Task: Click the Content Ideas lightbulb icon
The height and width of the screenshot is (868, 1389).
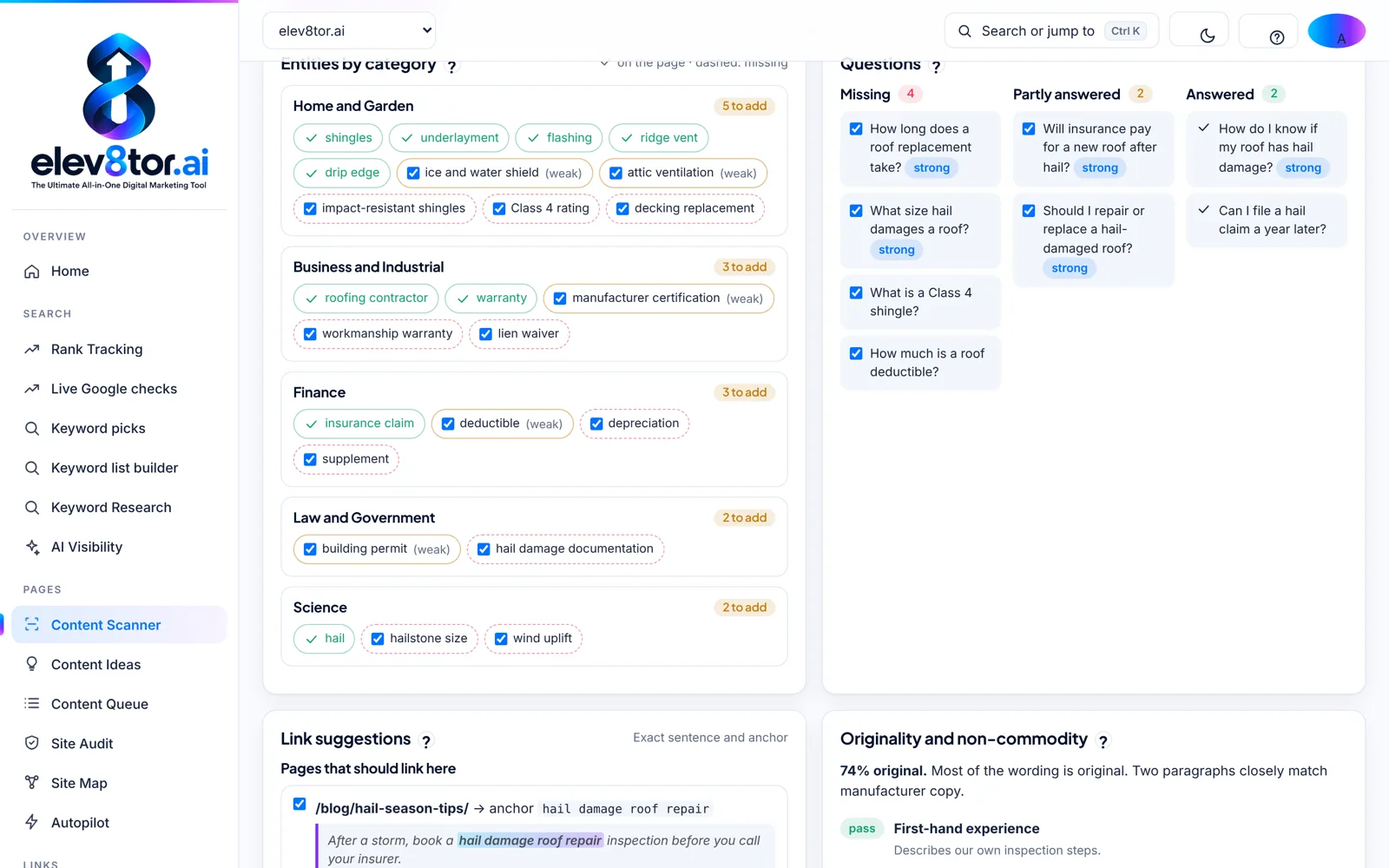Action: pos(32,664)
